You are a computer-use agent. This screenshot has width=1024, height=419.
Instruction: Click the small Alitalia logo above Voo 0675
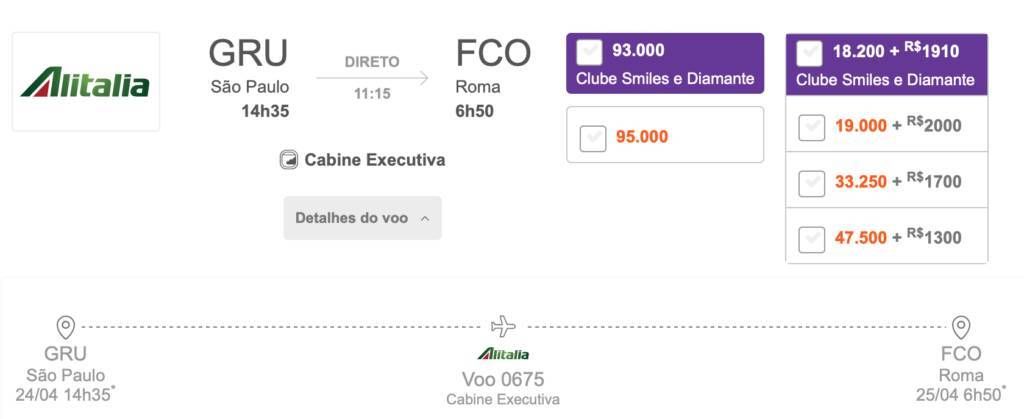tap(503, 354)
